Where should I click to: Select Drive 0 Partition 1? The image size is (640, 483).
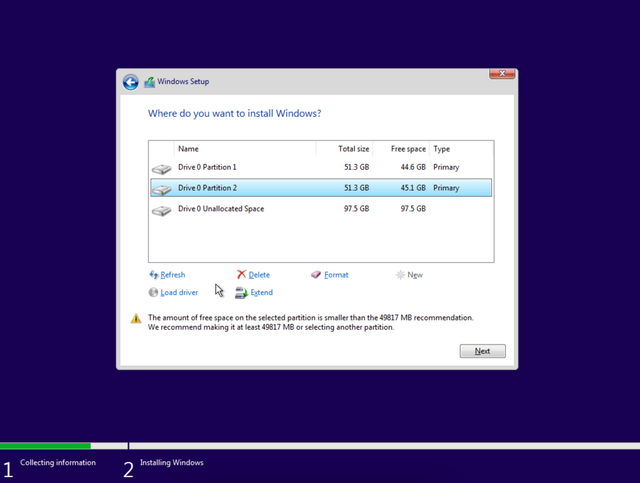pos(321,167)
